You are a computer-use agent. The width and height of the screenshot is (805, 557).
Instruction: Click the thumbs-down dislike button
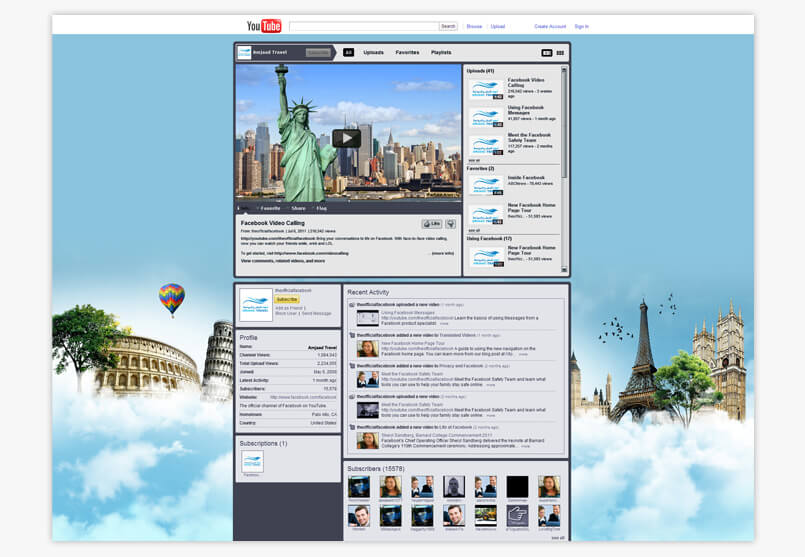click(451, 224)
